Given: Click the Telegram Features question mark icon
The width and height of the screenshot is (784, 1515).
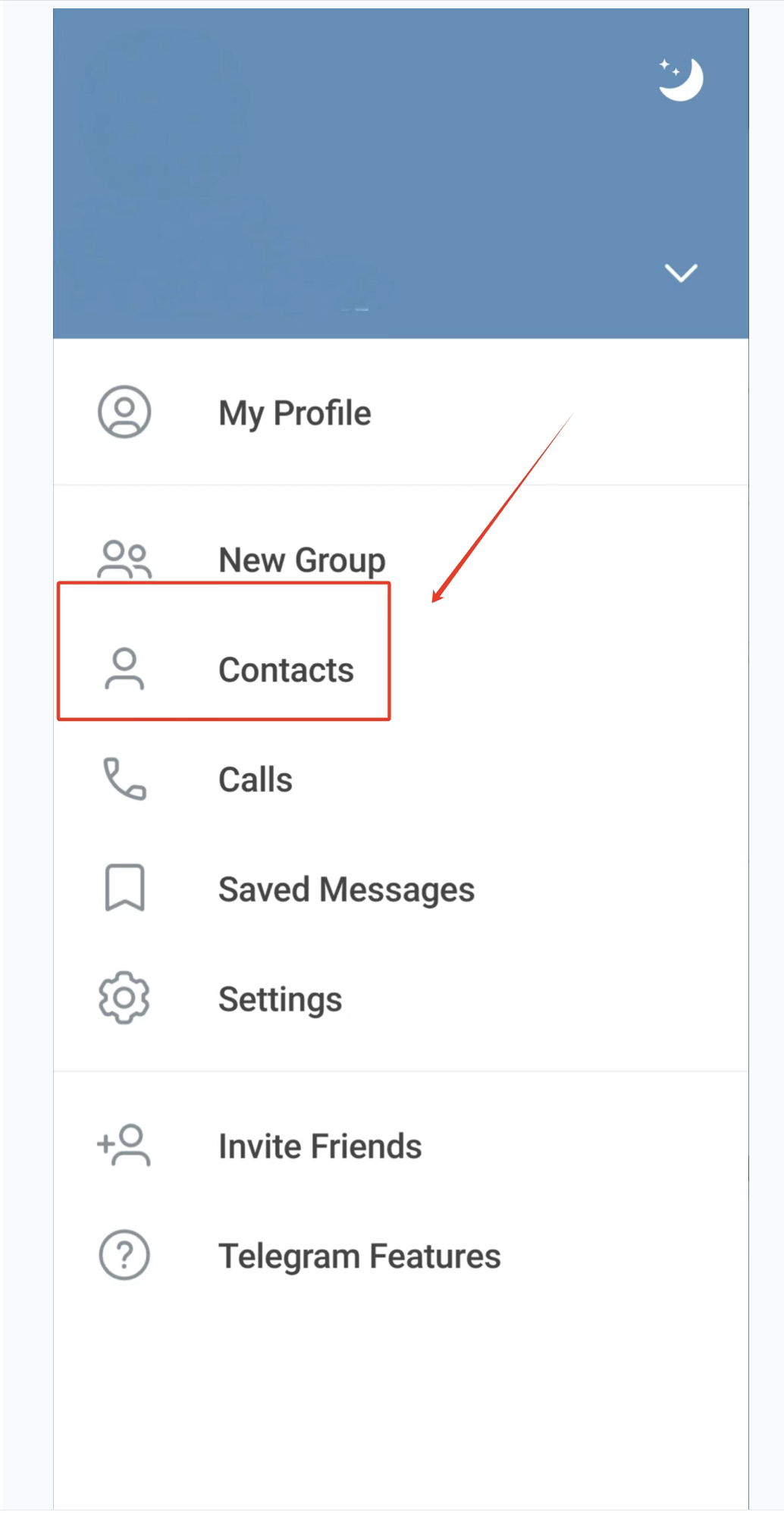Looking at the screenshot, I should [124, 1255].
